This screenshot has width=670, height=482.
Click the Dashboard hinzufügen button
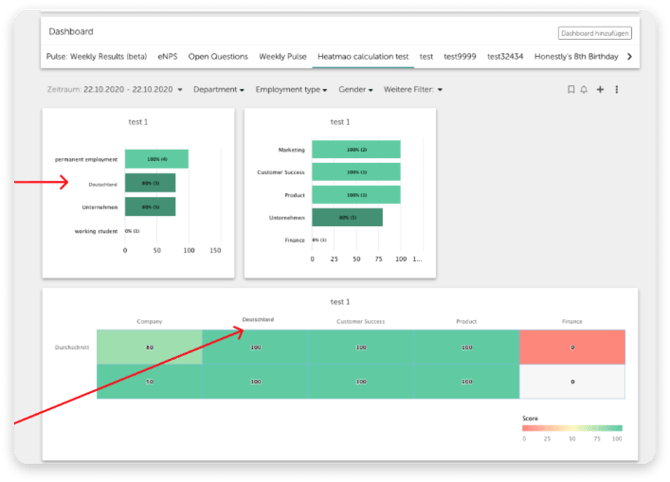594,33
